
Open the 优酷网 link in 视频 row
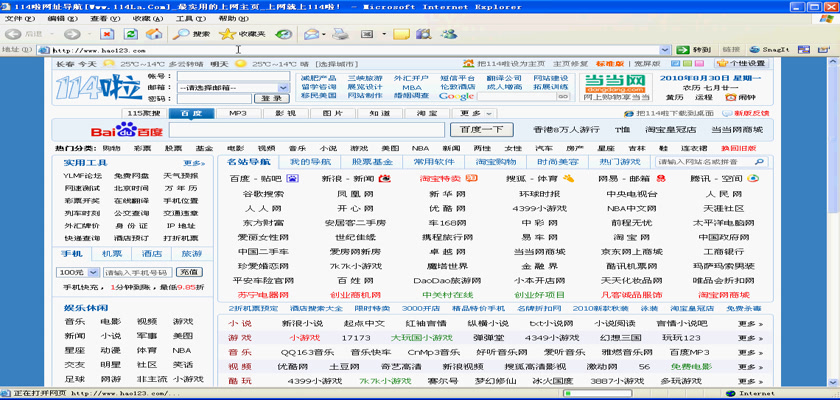point(292,367)
